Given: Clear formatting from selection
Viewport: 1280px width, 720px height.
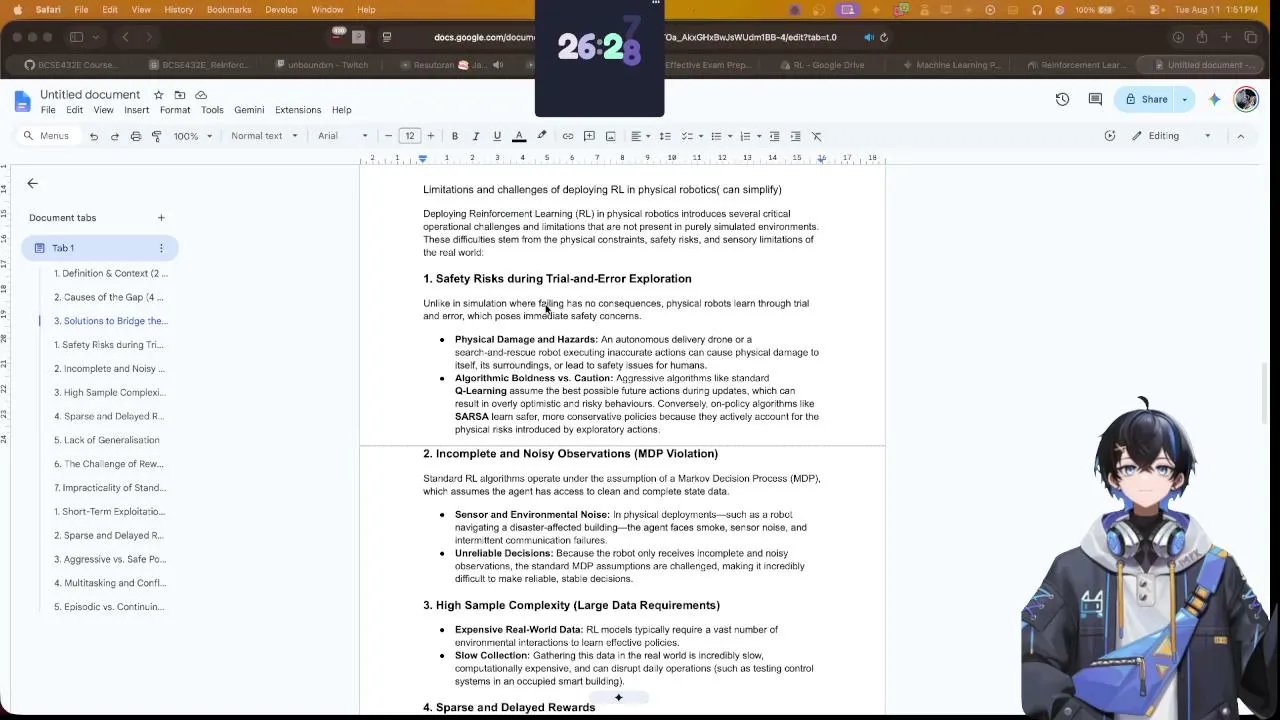Looking at the screenshot, I should 817,136.
